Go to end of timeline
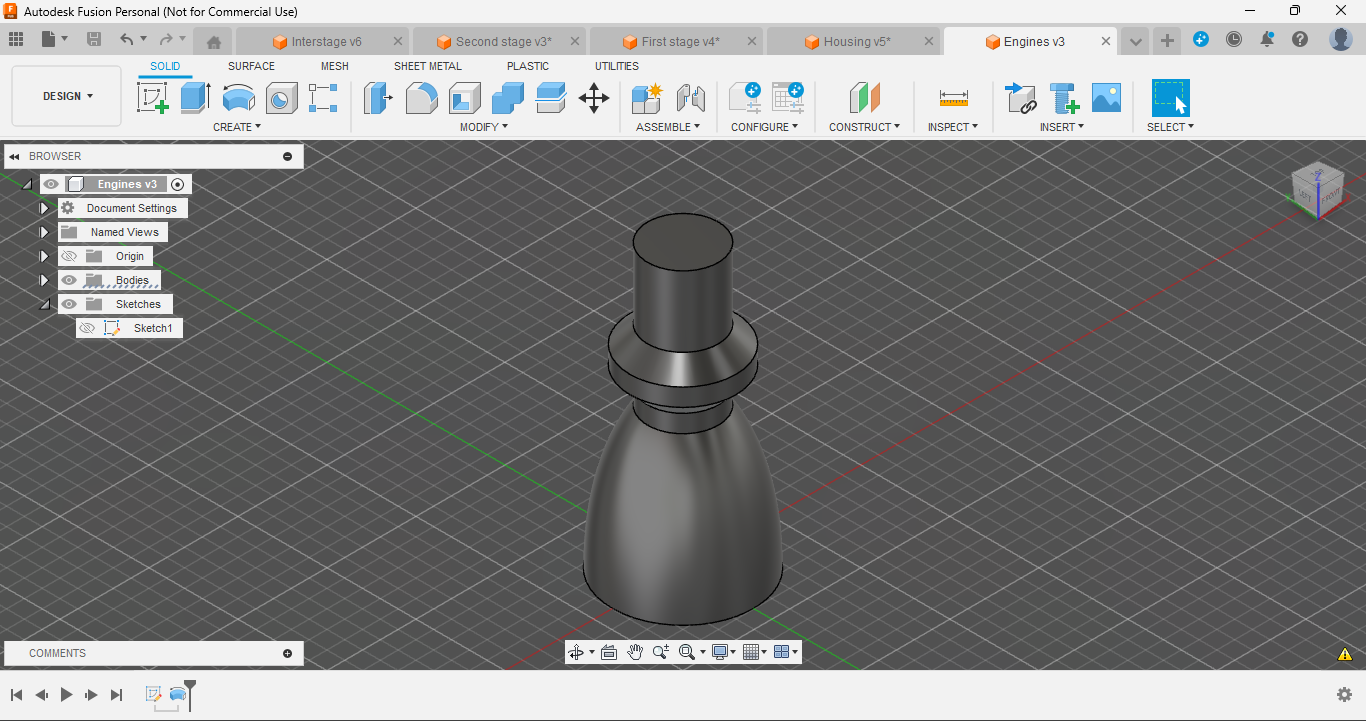This screenshot has width=1366, height=721. 117,694
